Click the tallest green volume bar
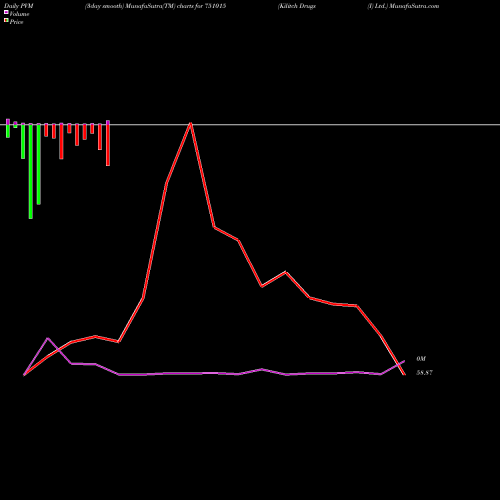Viewport: 500px width, 500px height. 31,171
